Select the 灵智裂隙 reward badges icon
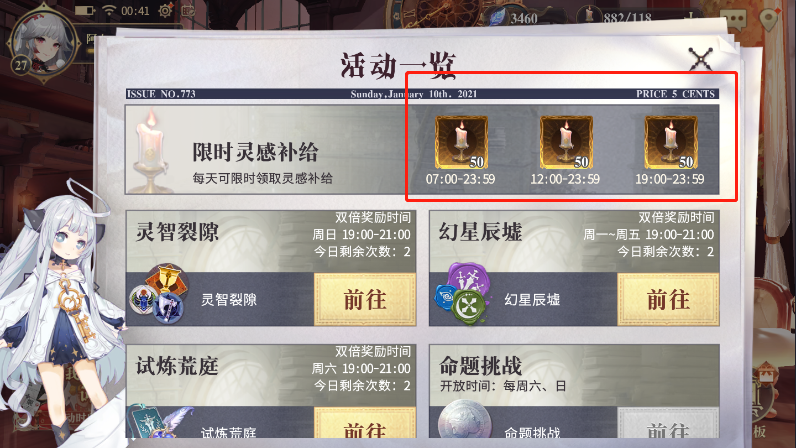The image size is (796, 448). point(159,295)
